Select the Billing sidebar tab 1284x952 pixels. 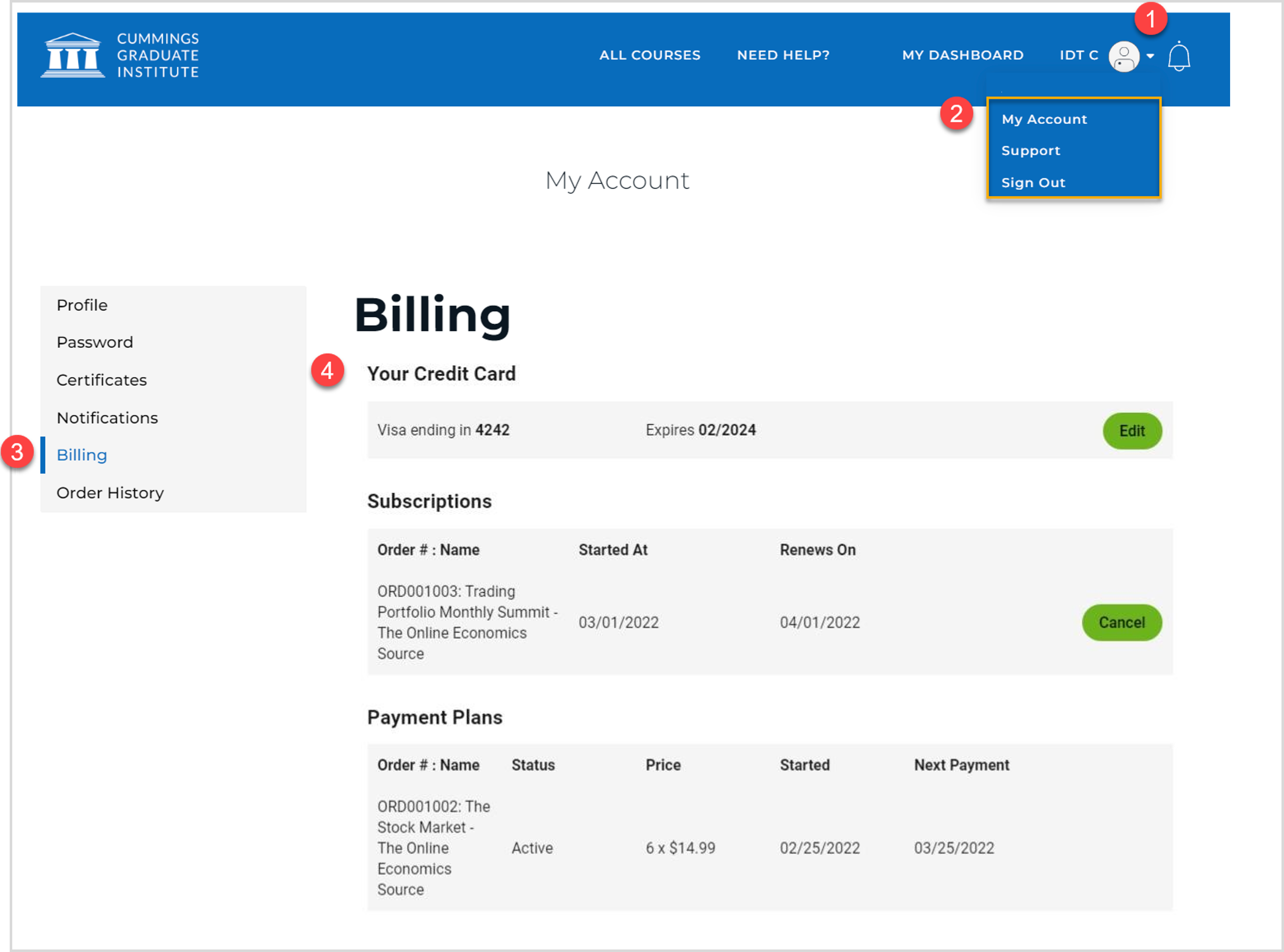tap(82, 455)
